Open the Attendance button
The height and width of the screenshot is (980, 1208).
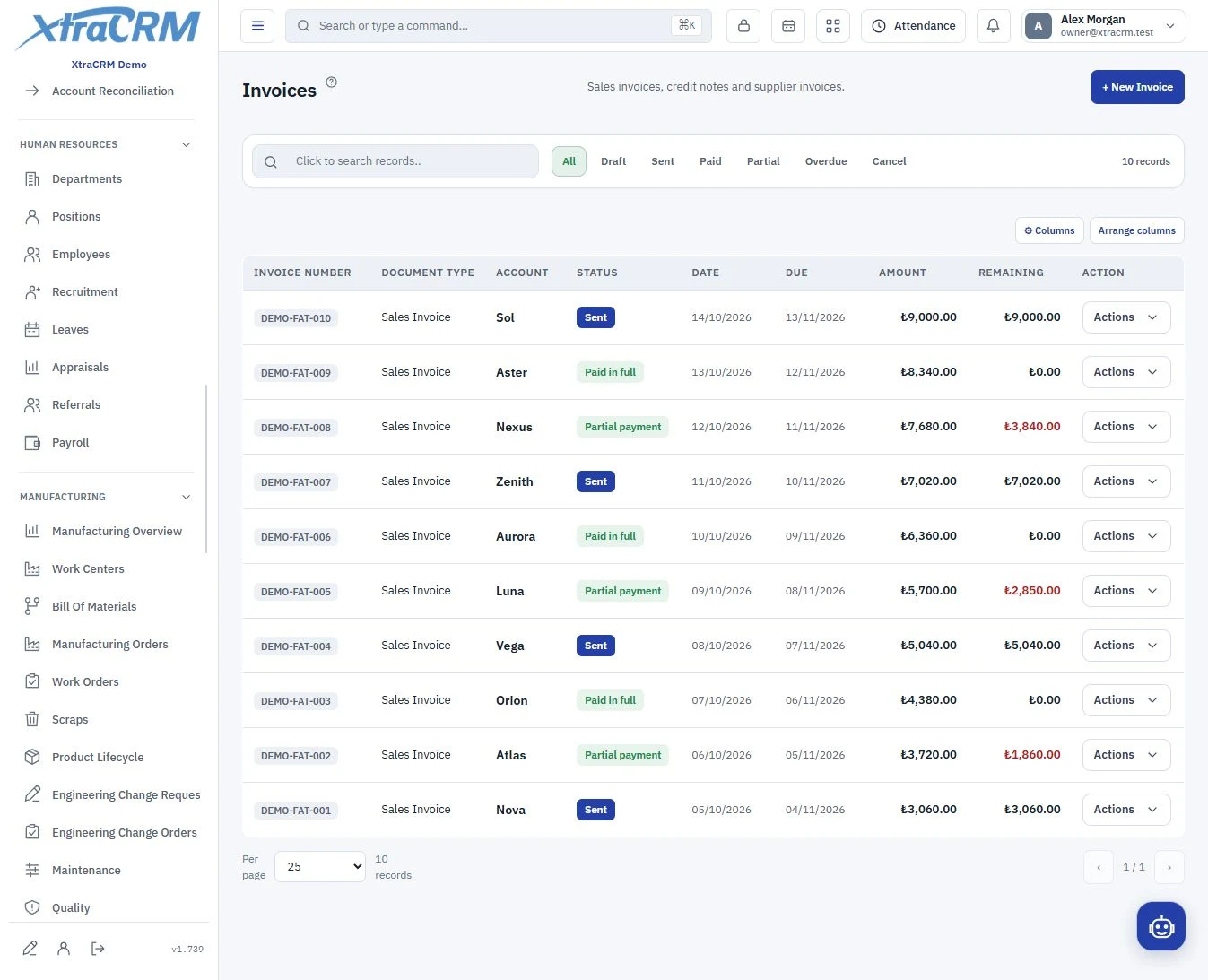click(x=913, y=26)
